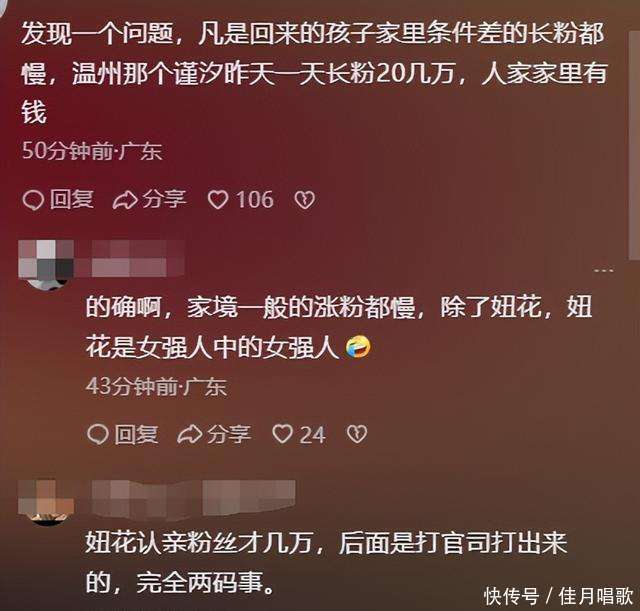Viewport: 640px width, 611px height.
Task: Open third commenter's pixelated avatar
Action: [46, 503]
